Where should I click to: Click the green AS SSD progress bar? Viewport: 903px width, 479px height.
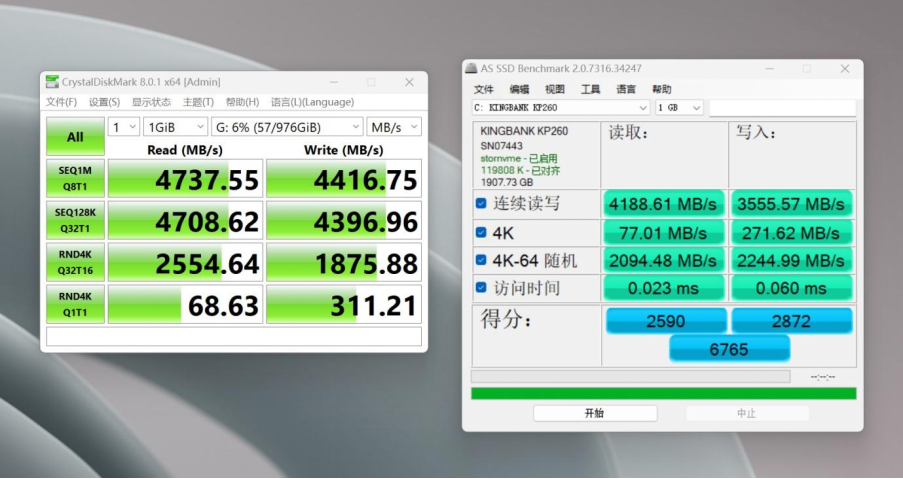click(x=663, y=393)
